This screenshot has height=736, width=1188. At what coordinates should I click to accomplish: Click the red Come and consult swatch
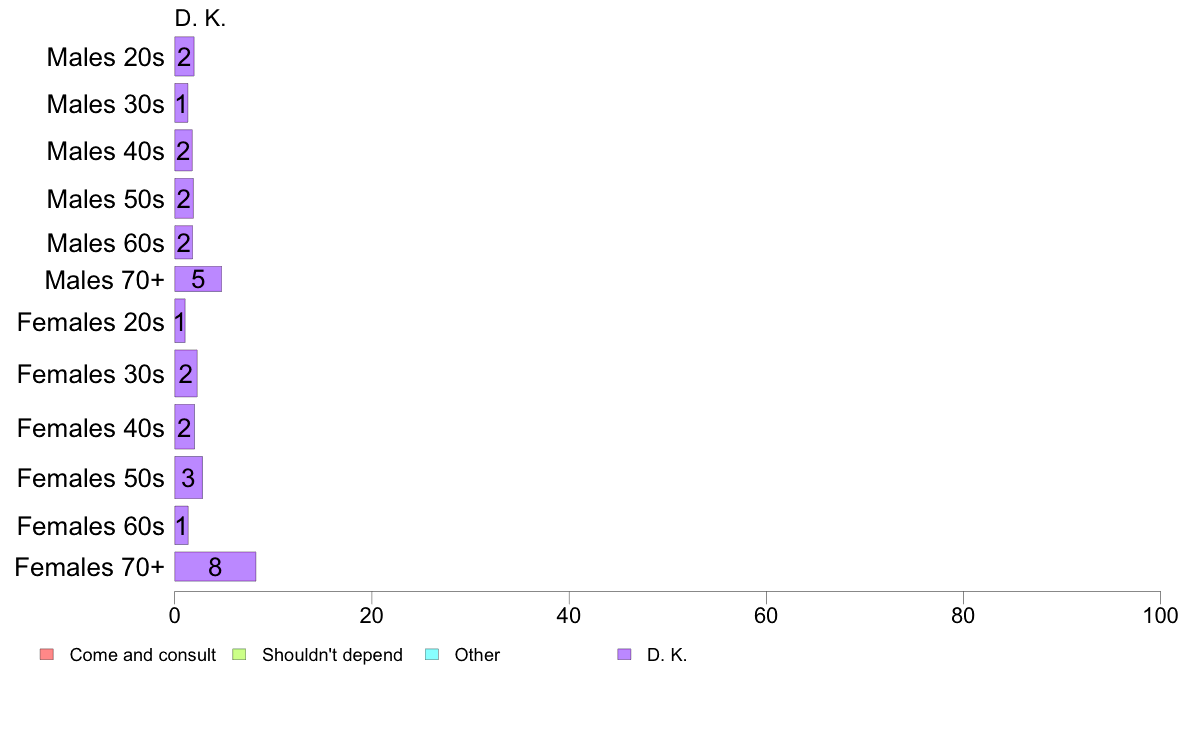point(47,654)
